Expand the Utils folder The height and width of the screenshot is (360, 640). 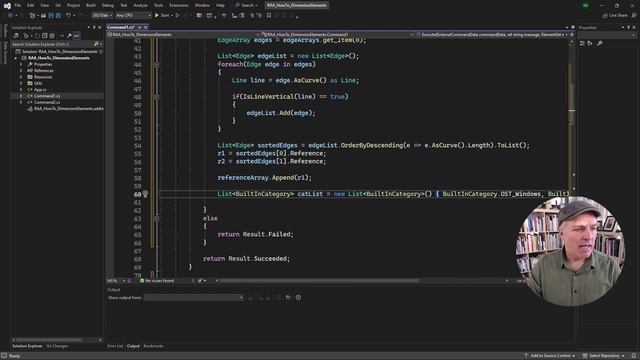click(21, 83)
